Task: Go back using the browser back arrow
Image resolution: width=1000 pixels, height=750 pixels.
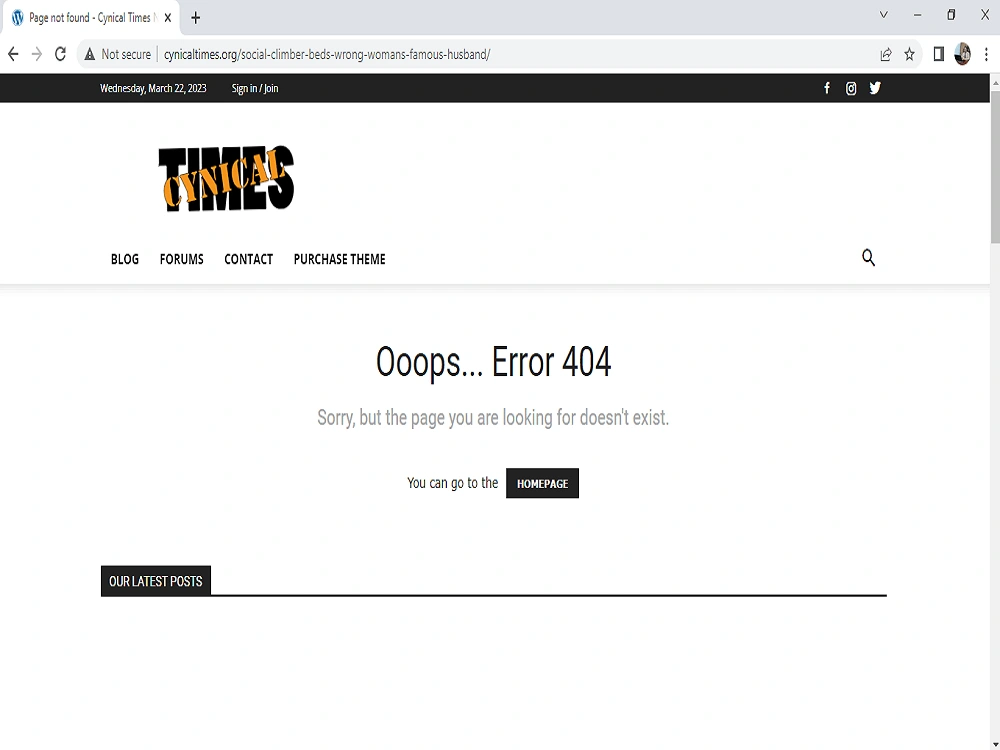Action: pos(13,54)
